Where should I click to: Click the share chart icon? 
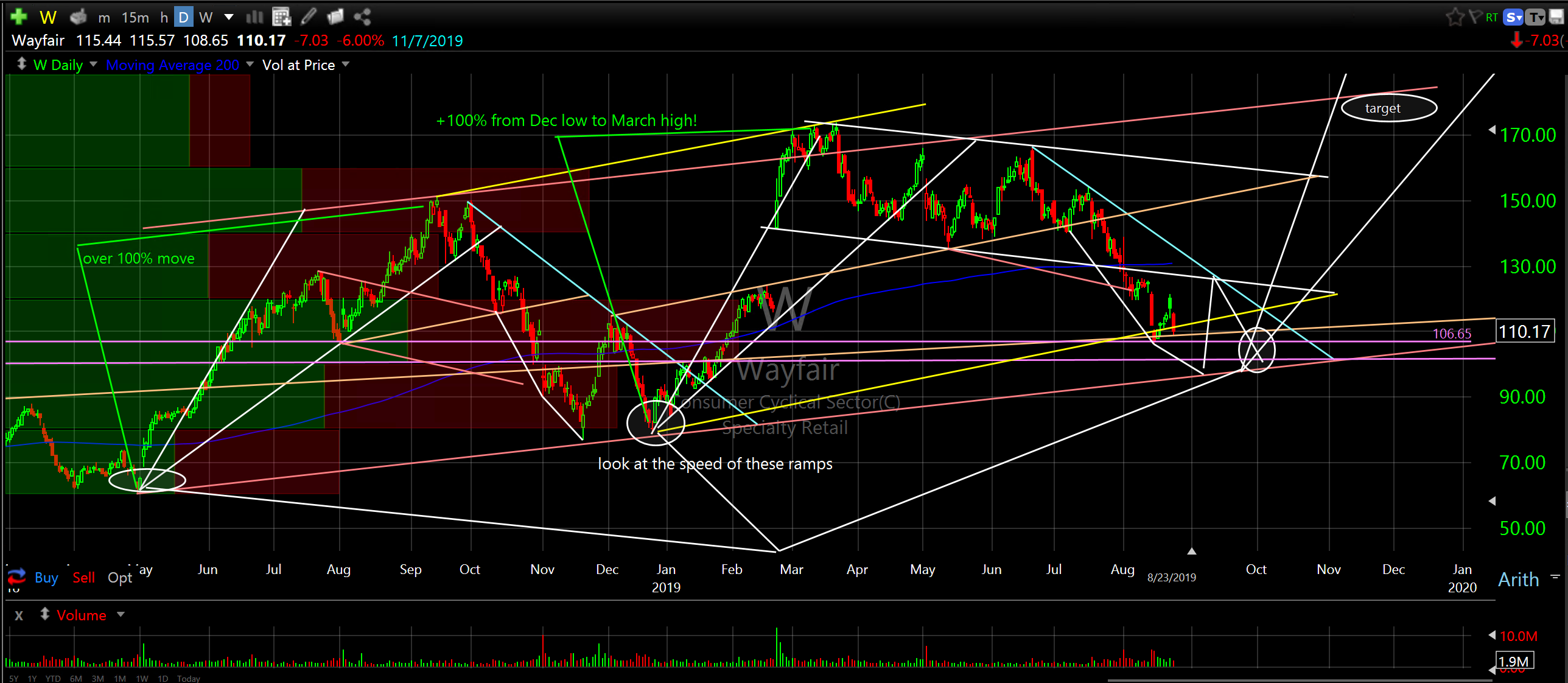coord(362,16)
